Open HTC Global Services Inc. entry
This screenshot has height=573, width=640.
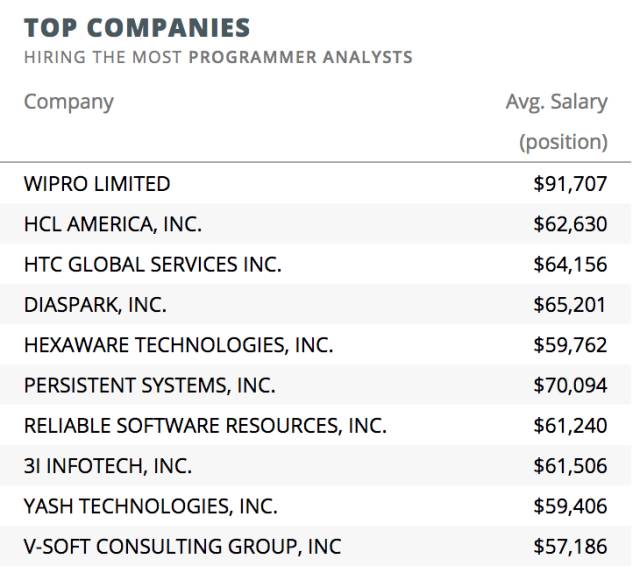[x=153, y=265]
